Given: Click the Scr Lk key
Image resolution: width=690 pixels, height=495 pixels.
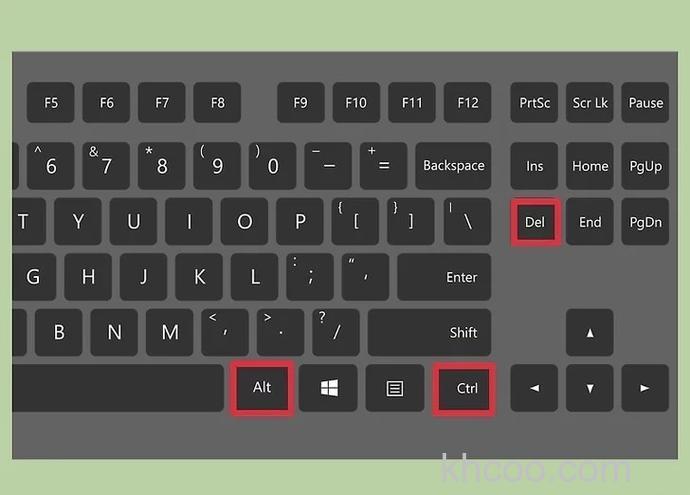Looking at the screenshot, I should 590,103.
